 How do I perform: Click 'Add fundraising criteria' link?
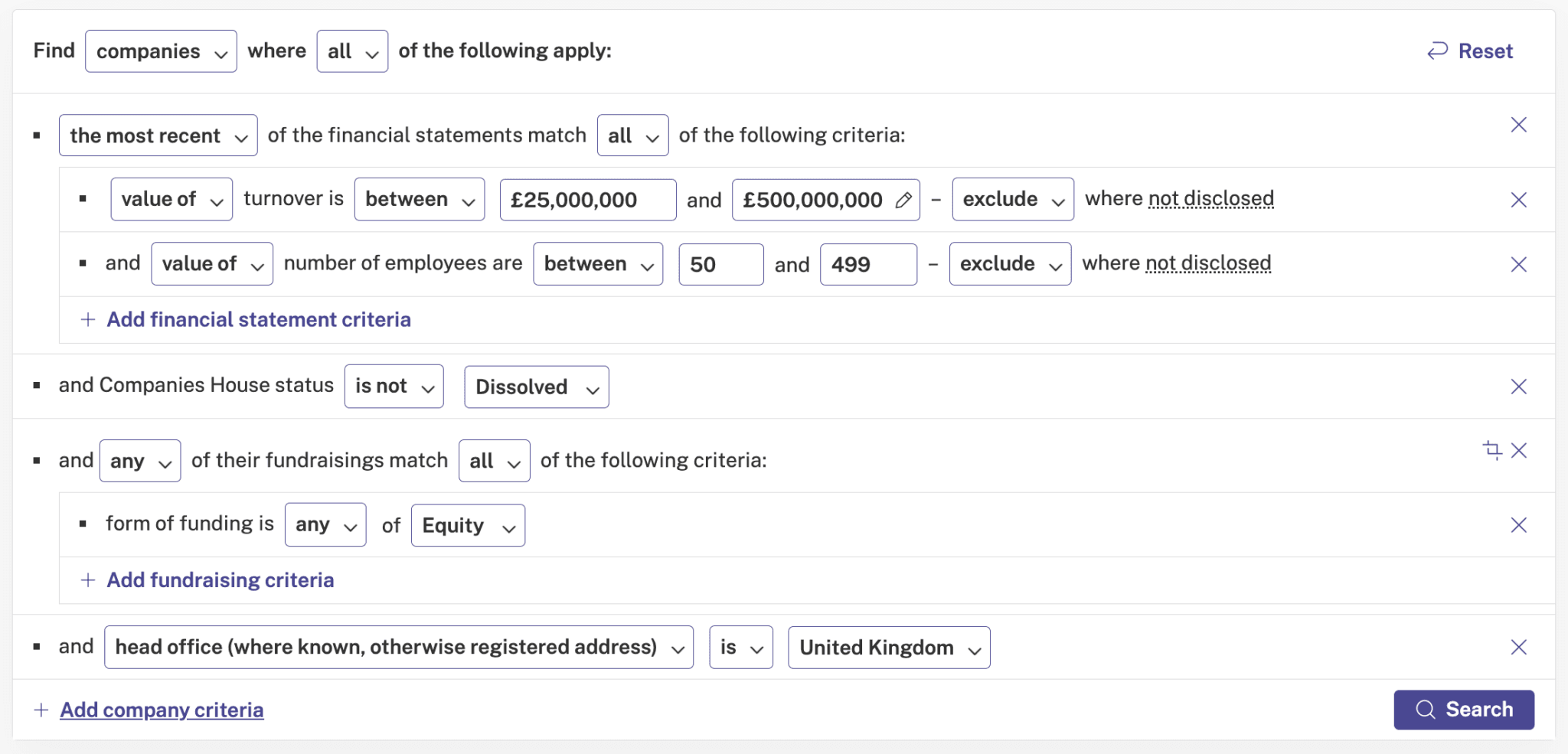point(220,580)
